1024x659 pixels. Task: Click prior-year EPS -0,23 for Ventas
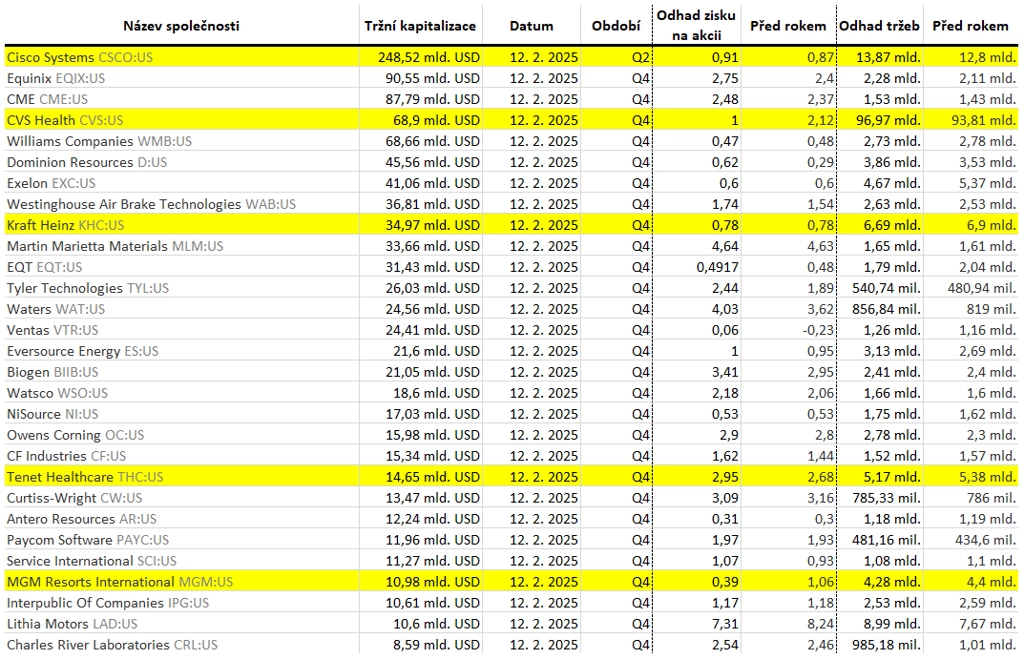pyautogui.click(x=818, y=330)
